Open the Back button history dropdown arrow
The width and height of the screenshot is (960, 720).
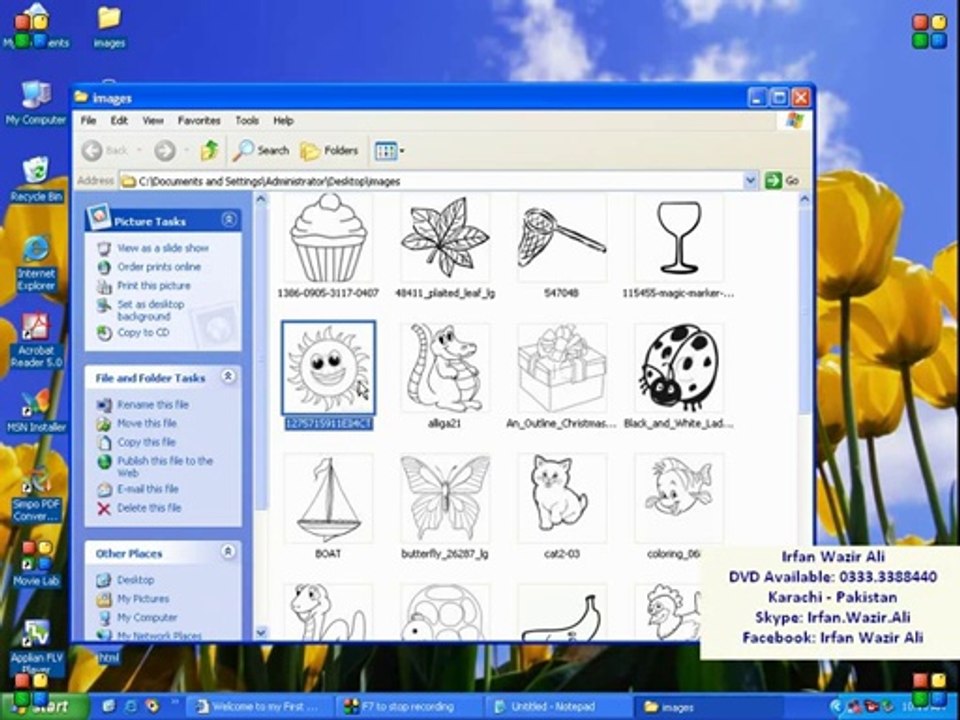coord(139,150)
